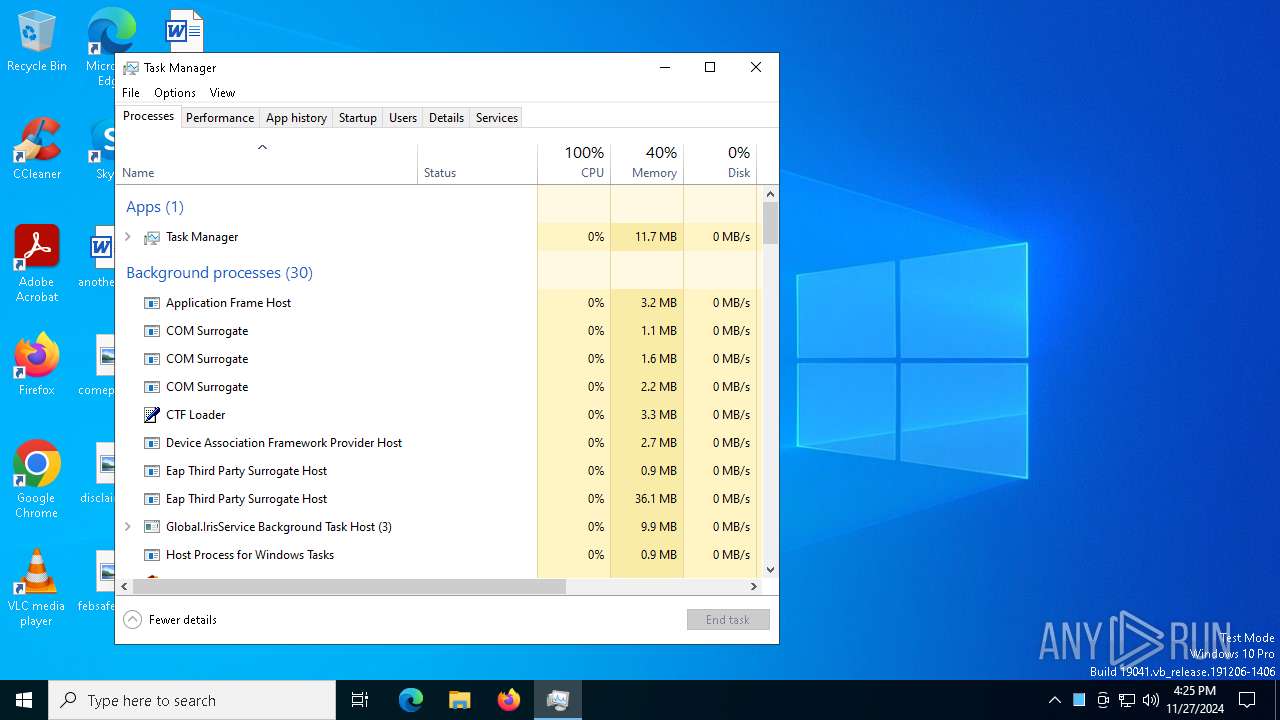Sort processes by Memory column

pos(647,163)
